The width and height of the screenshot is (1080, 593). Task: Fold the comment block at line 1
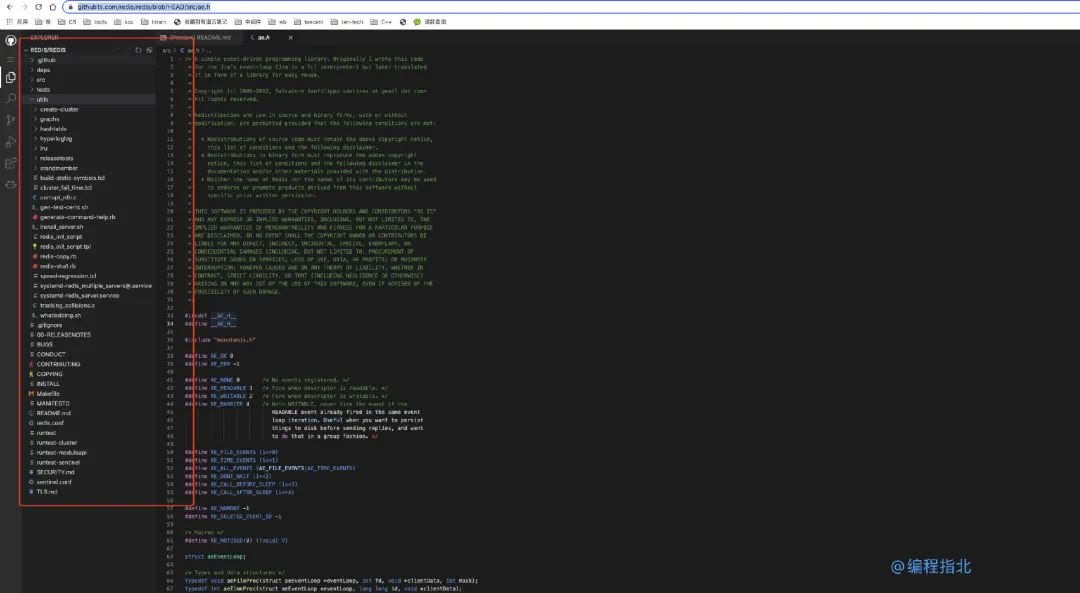pos(180,59)
